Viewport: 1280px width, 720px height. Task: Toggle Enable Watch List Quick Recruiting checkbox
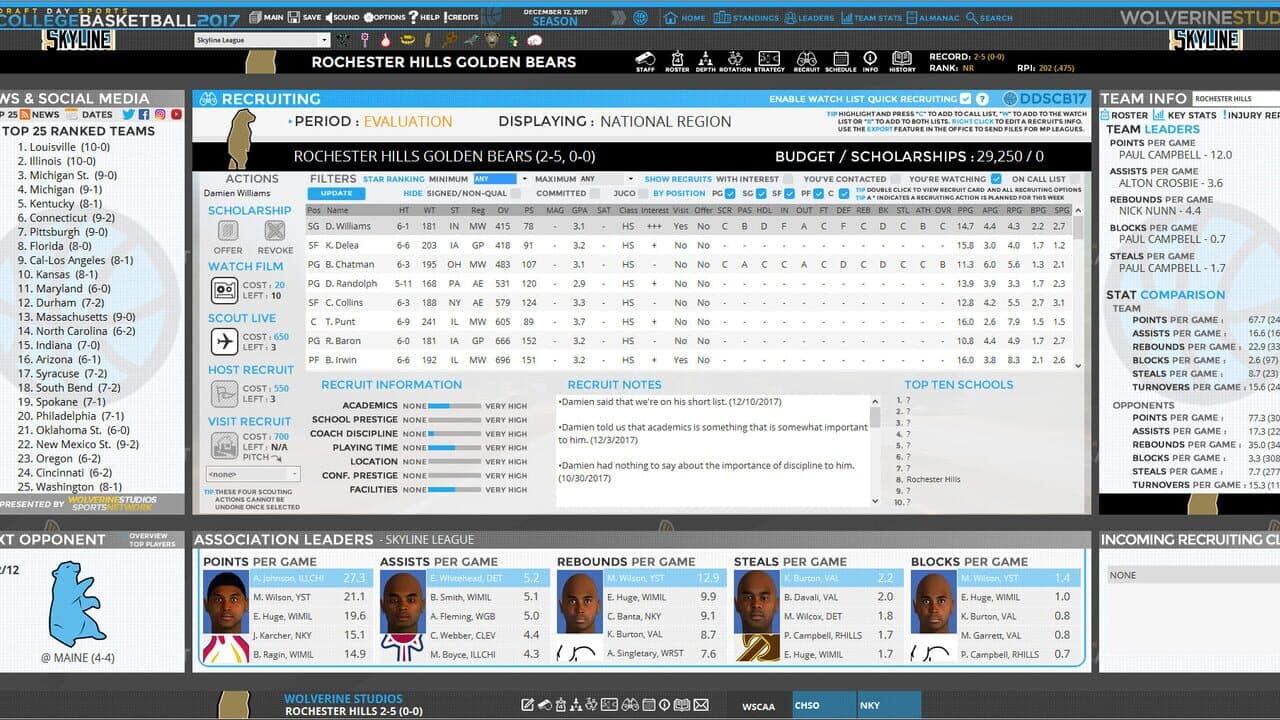coord(965,99)
